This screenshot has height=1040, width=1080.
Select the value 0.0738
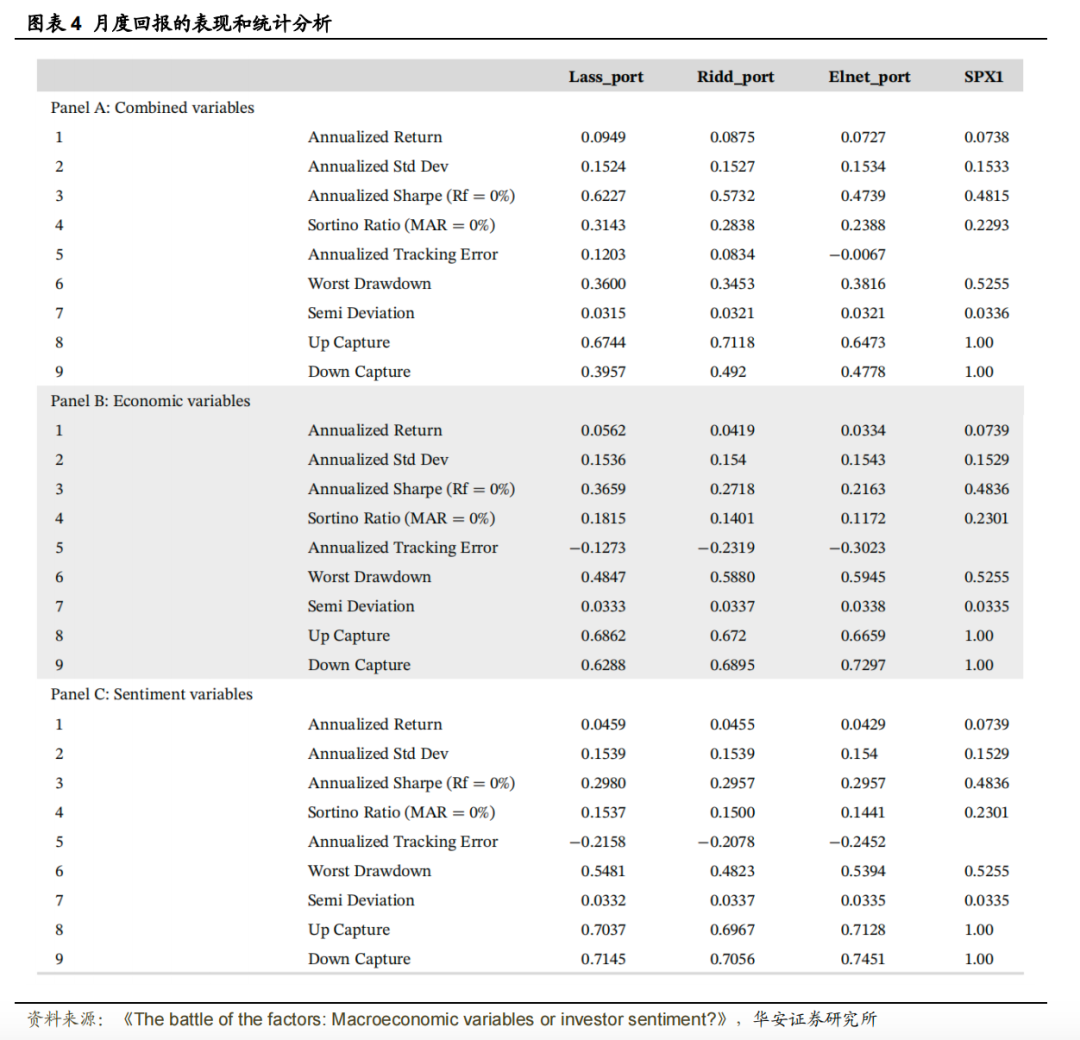coord(986,137)
